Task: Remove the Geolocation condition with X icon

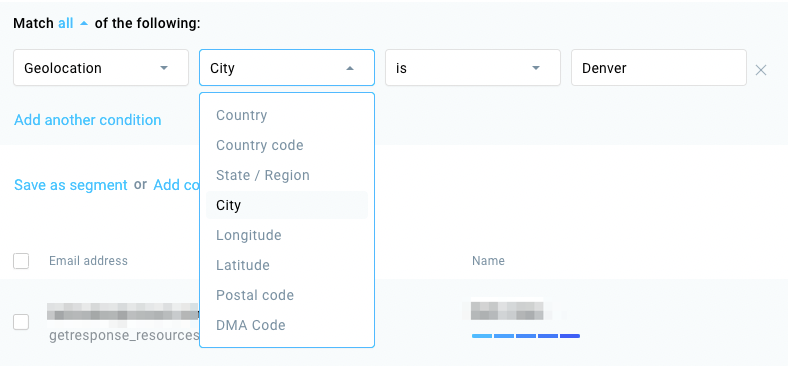Action: click(x=761, y=70)
